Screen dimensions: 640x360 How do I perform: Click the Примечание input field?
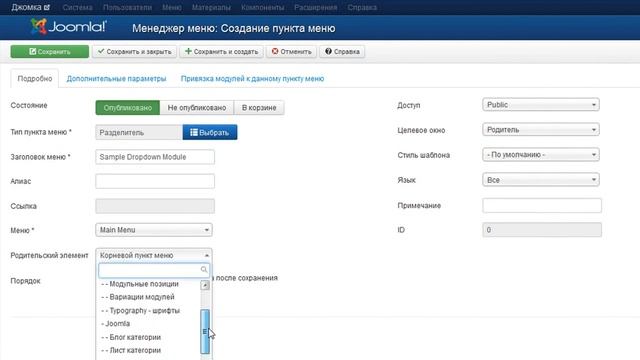[x=542, y=205]
